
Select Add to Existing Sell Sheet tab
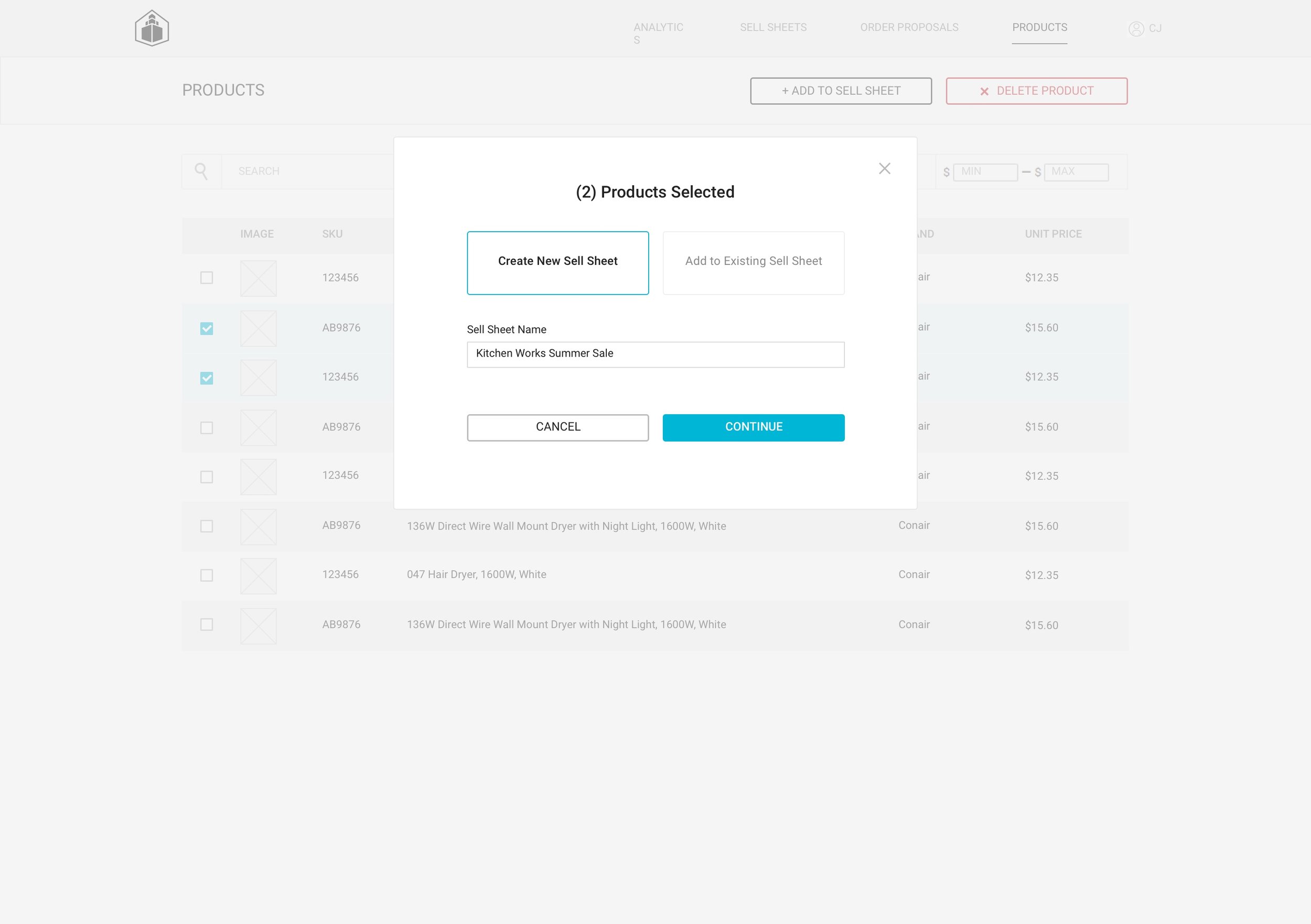(753, 262)
